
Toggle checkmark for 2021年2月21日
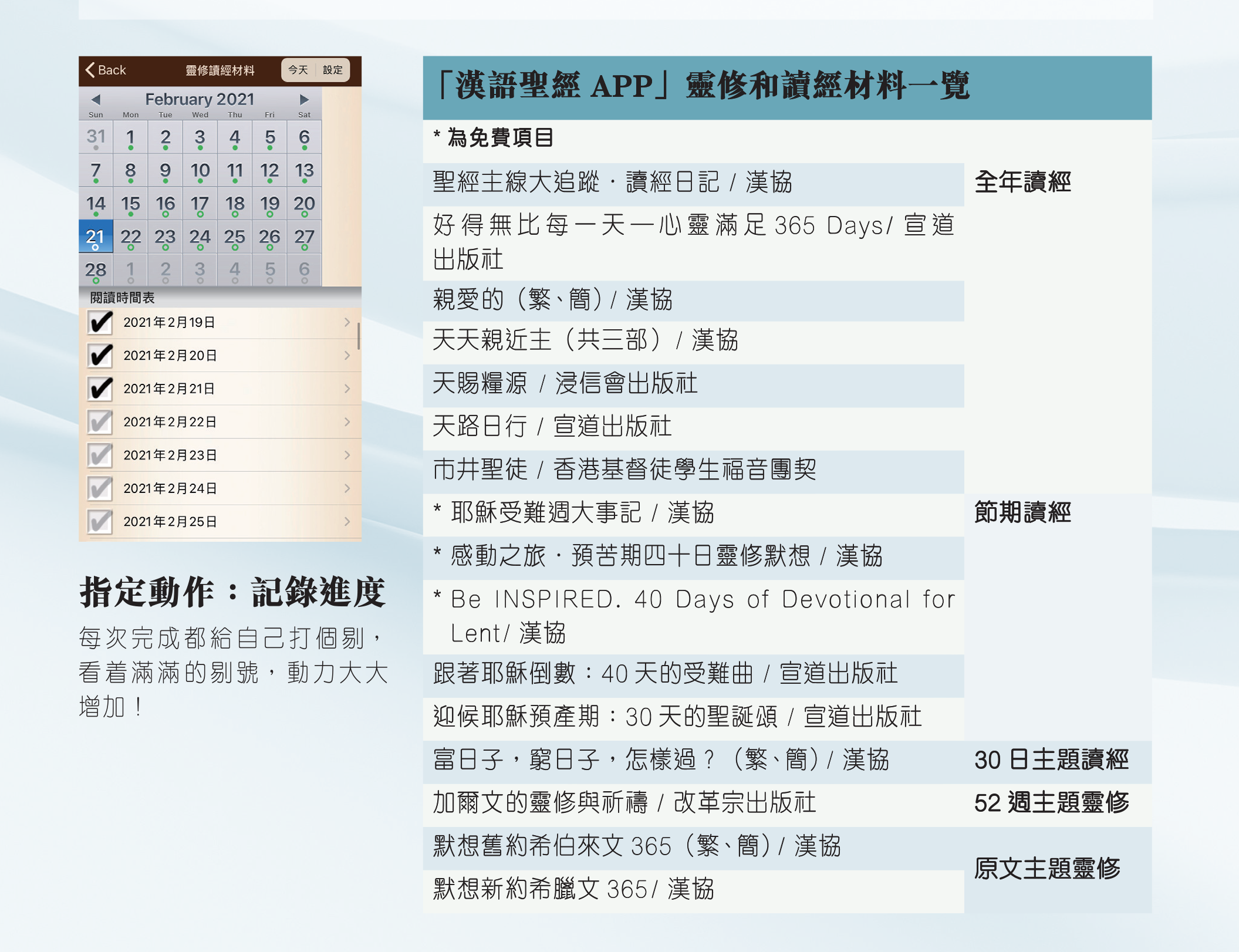[x=100, y=389]
